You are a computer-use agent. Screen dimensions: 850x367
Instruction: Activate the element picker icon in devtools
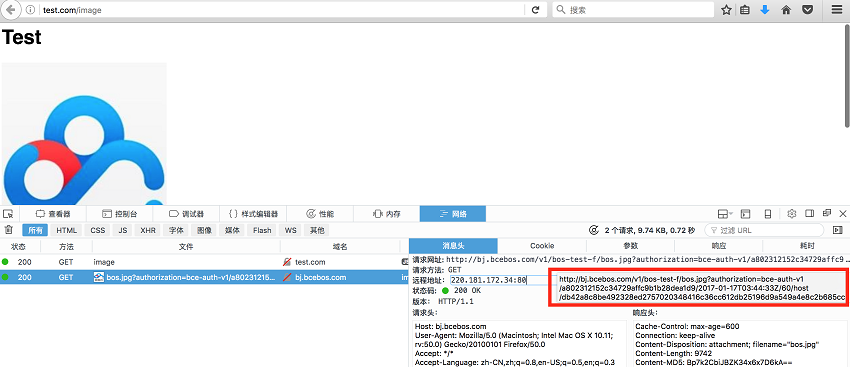pyautogui.click(x=8, y=214)
